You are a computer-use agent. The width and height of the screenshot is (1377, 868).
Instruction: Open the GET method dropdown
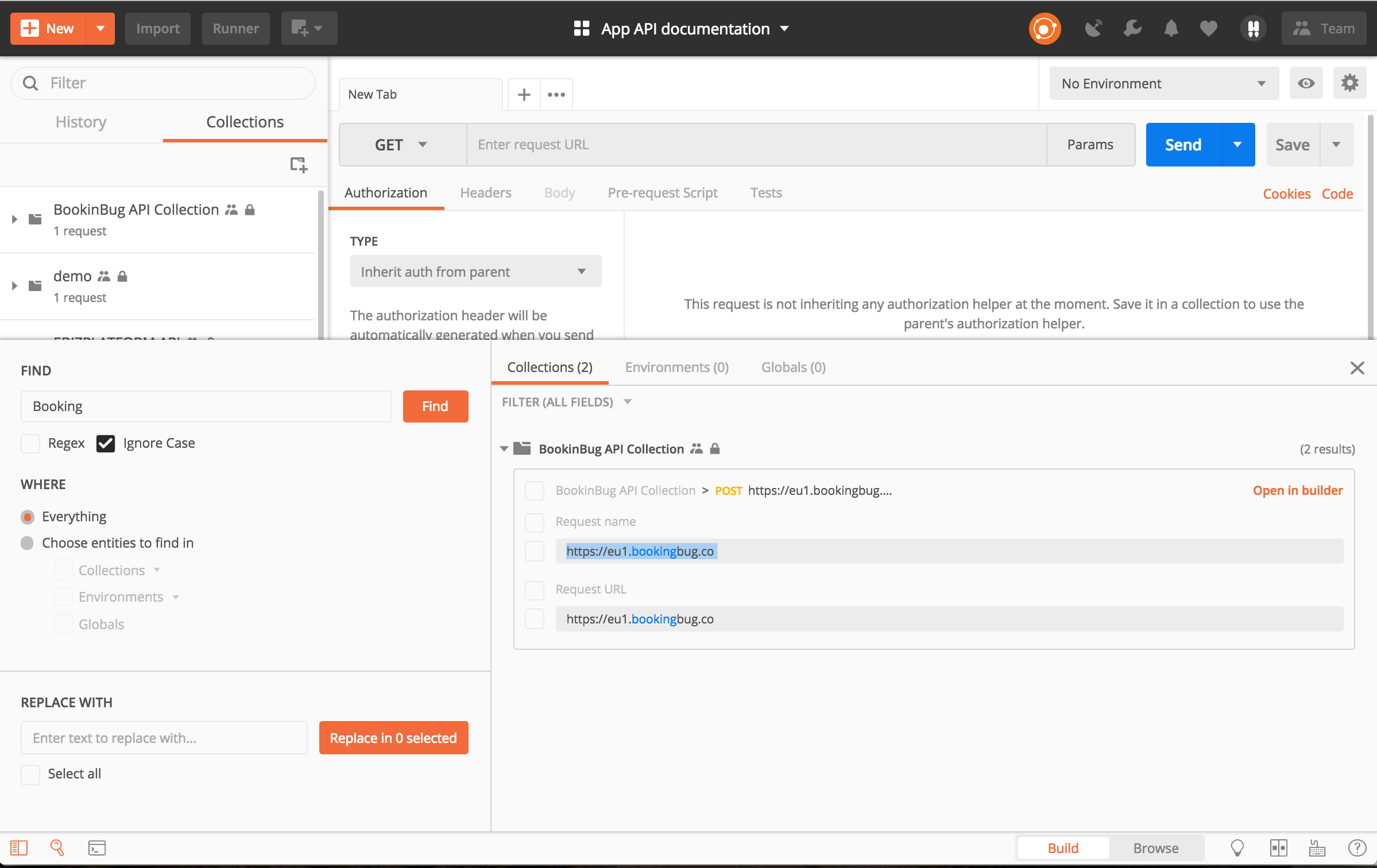pyautogui.click(x=402, y=145)
